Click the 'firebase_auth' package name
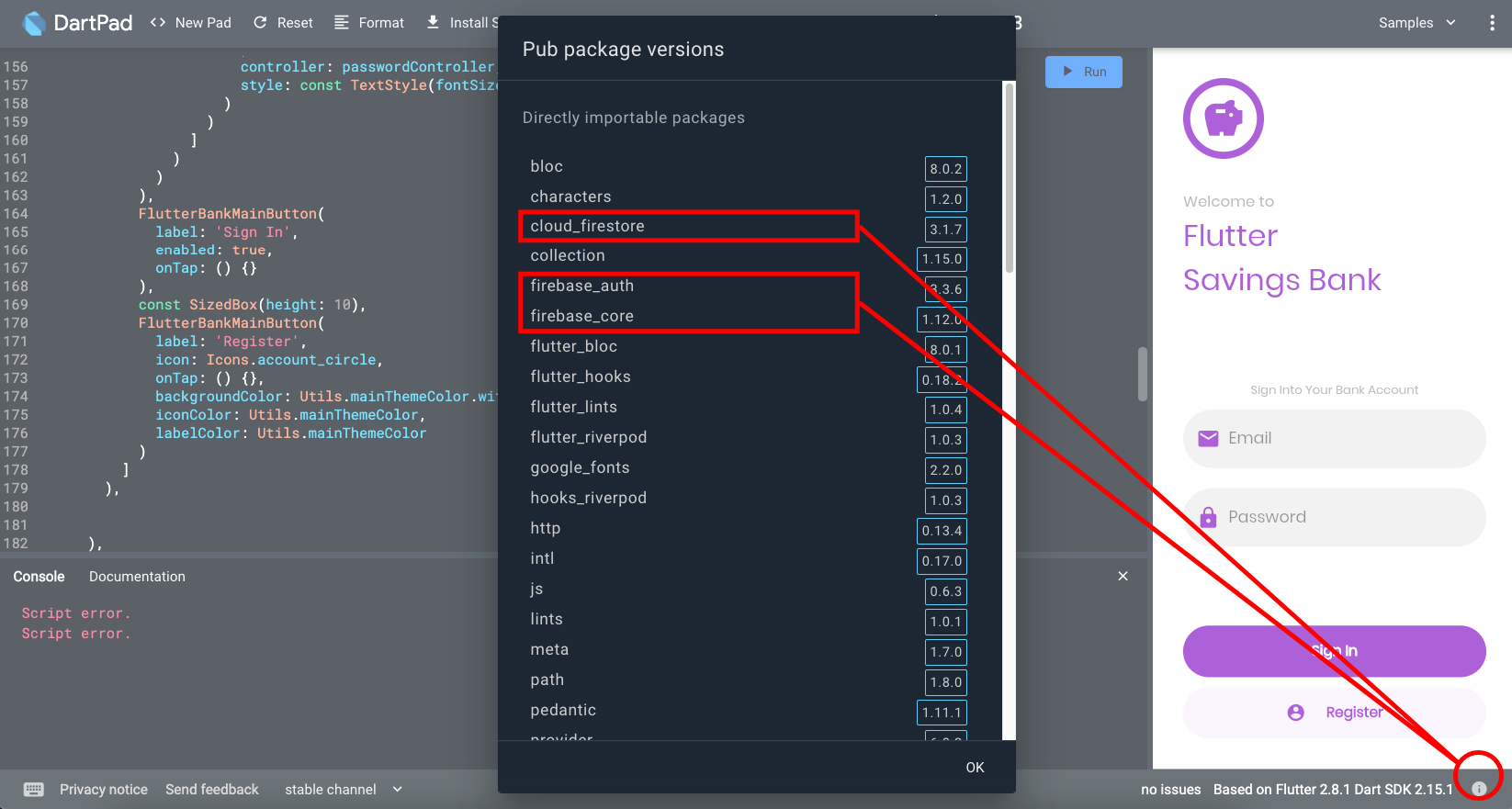This screenshot has height=809, width=1512. (582, 286)
